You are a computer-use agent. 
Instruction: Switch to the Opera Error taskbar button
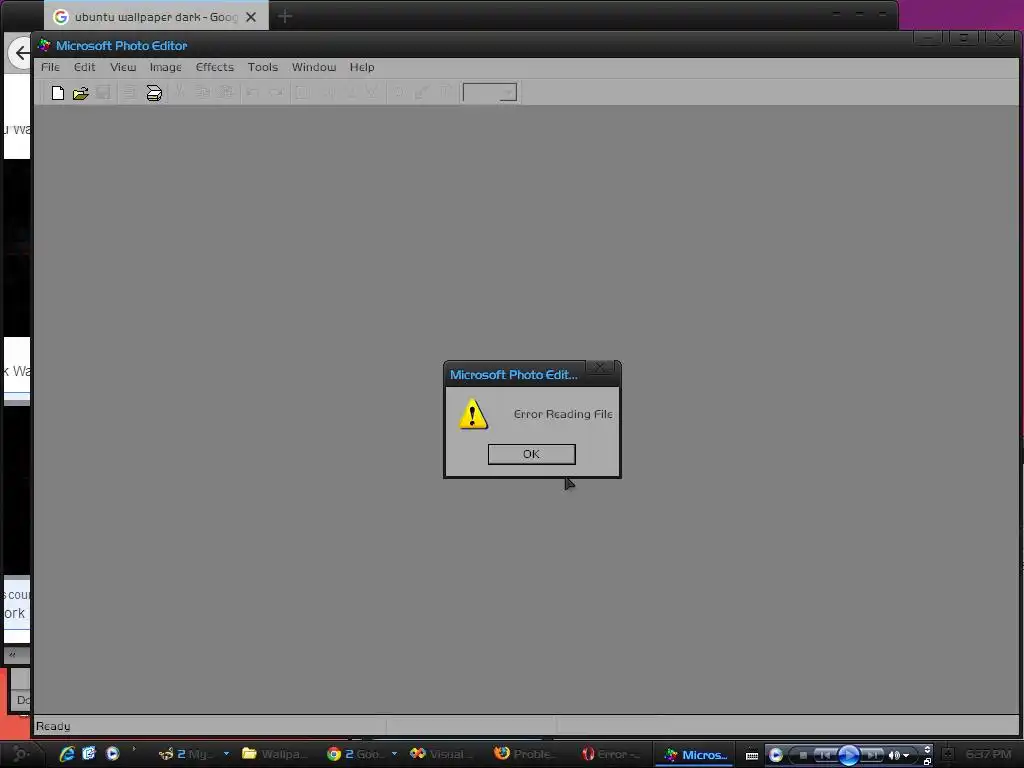pos(611,754)
